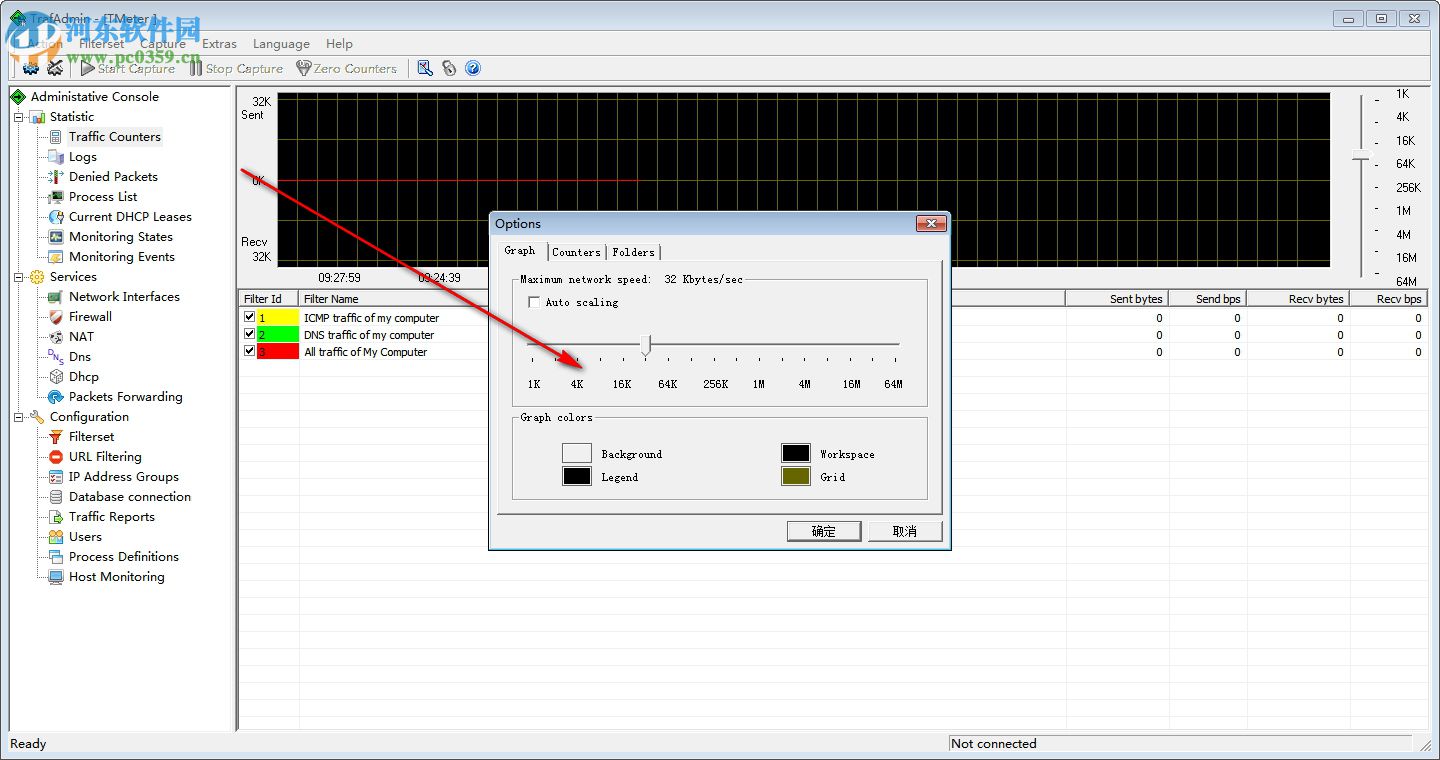Click the 确定 confirm button
The width and height of the screenshot is (1440, 760).
point(824,531)
